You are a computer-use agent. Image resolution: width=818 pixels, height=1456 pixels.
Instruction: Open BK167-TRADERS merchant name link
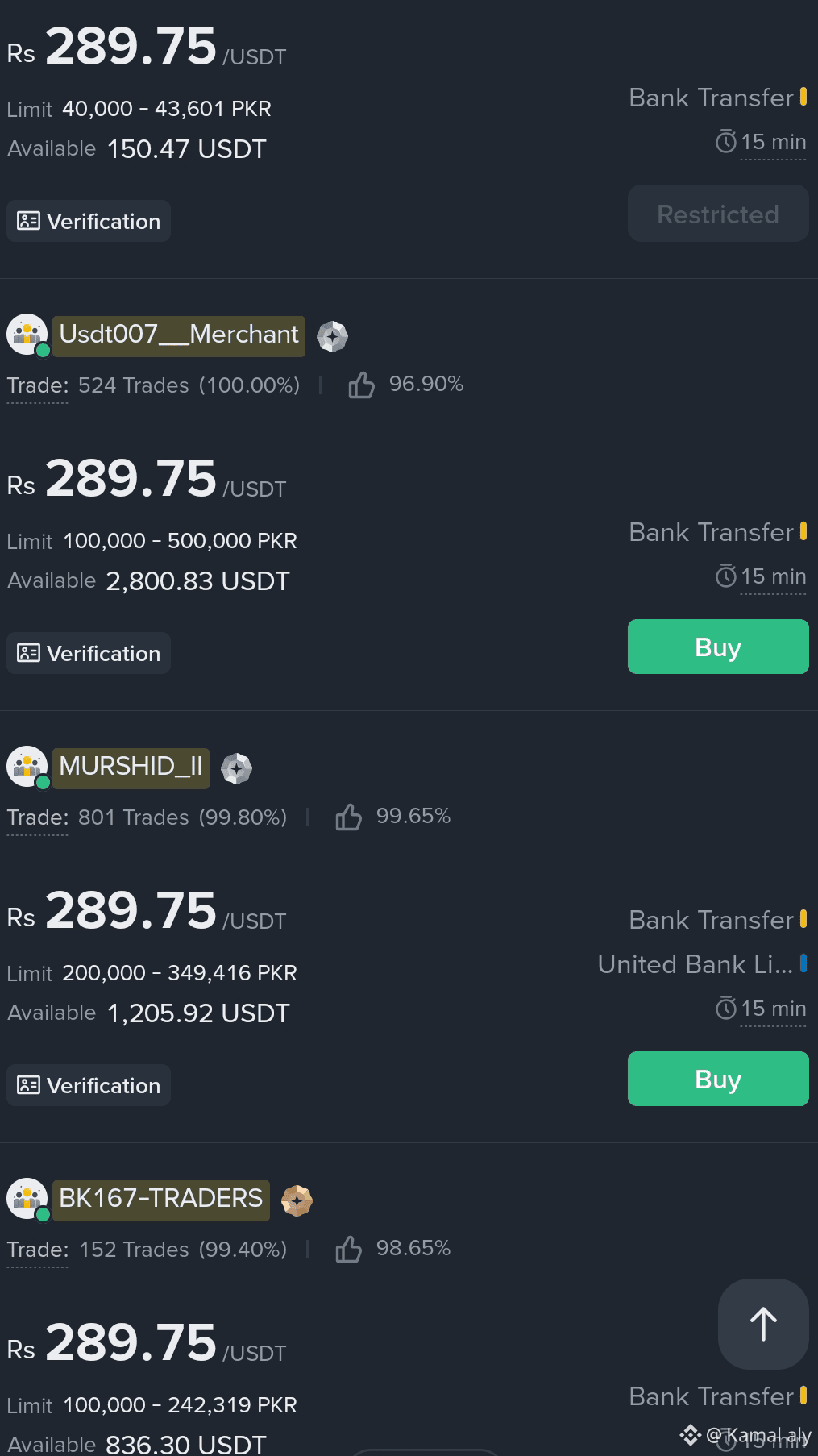pyautogui.click(x=161, y=1200)
